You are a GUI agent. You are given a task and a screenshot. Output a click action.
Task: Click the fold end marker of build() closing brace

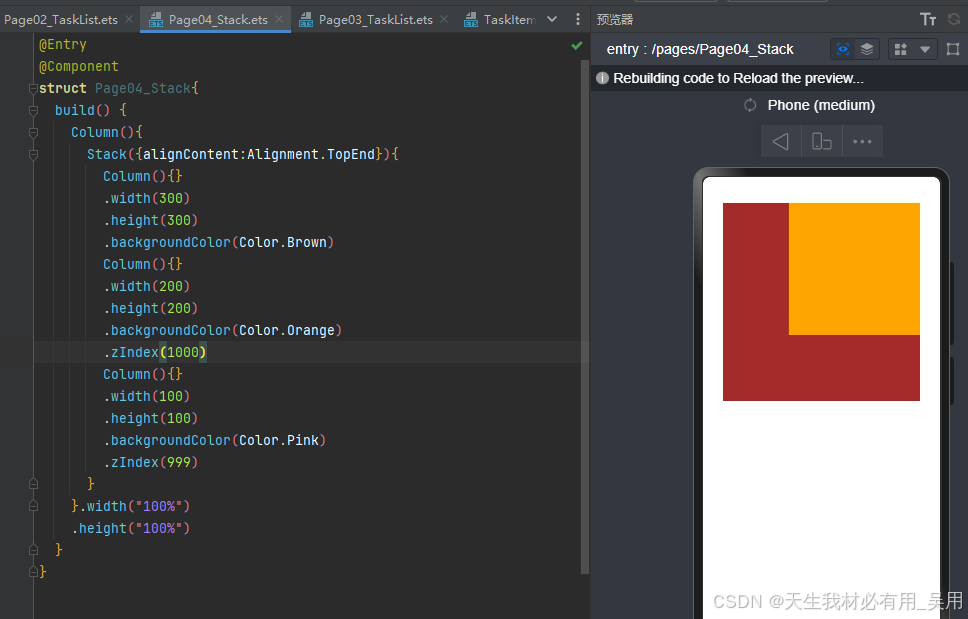pos(33,549)
